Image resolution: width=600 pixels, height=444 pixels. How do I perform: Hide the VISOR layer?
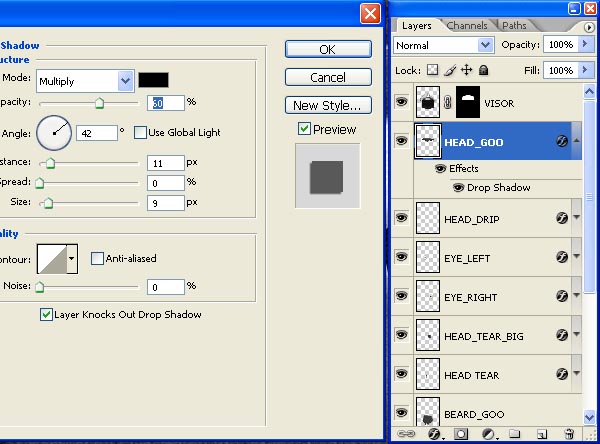[401, 102]
